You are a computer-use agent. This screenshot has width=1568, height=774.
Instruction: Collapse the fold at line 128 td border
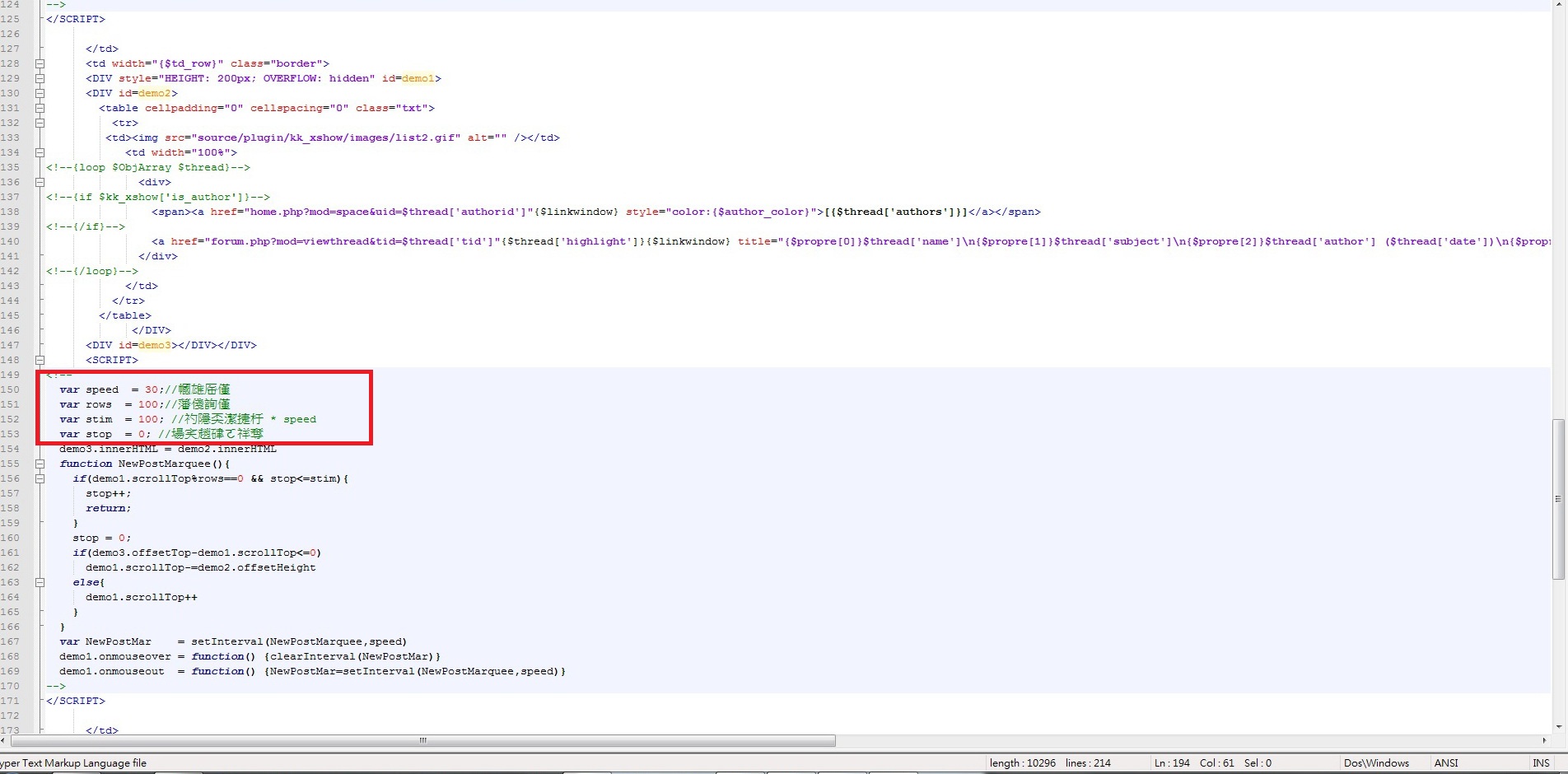[x=40, y=63]
